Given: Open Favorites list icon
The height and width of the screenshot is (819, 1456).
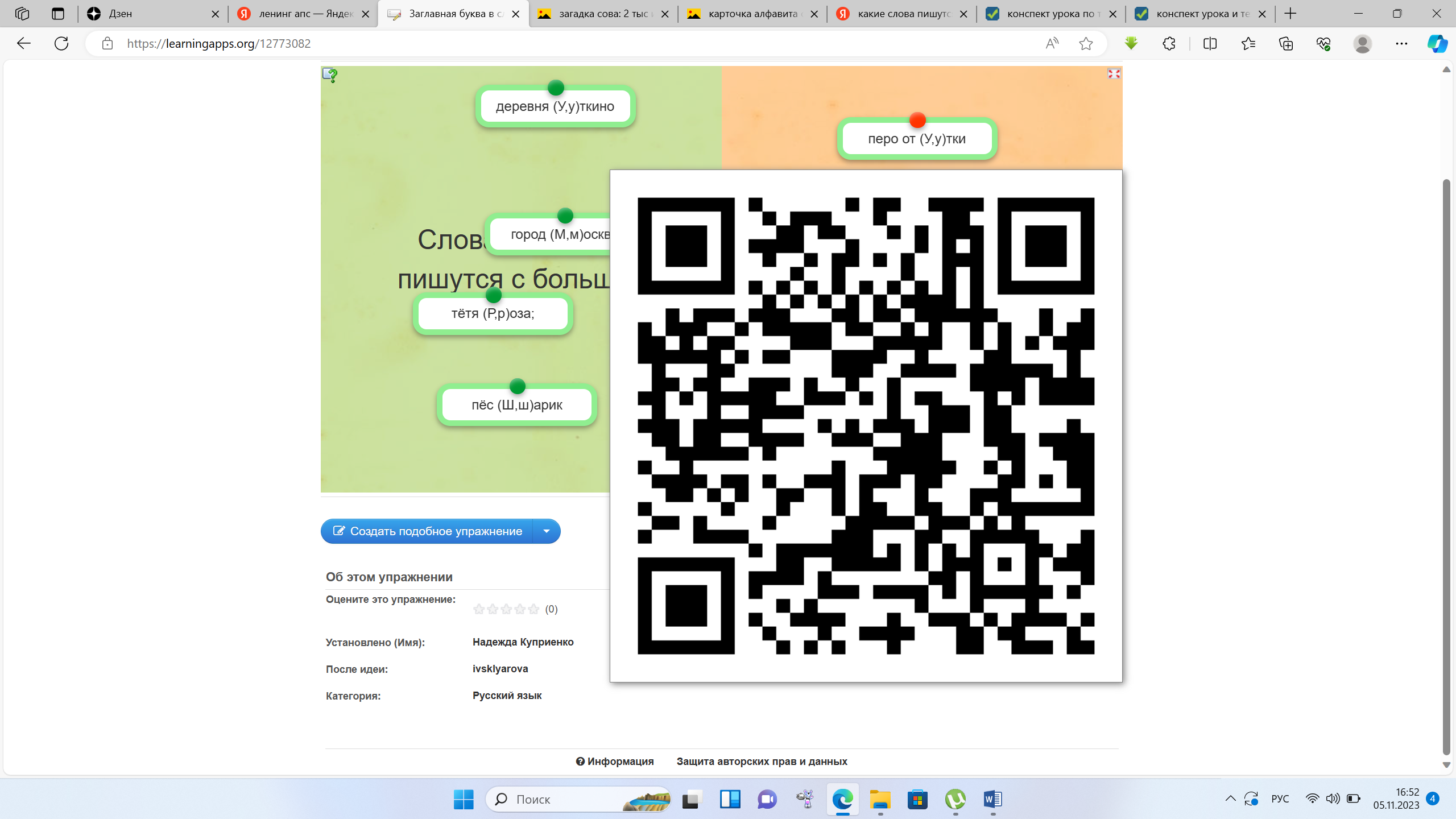Looking at the screenshot, I should [1248, 43].
